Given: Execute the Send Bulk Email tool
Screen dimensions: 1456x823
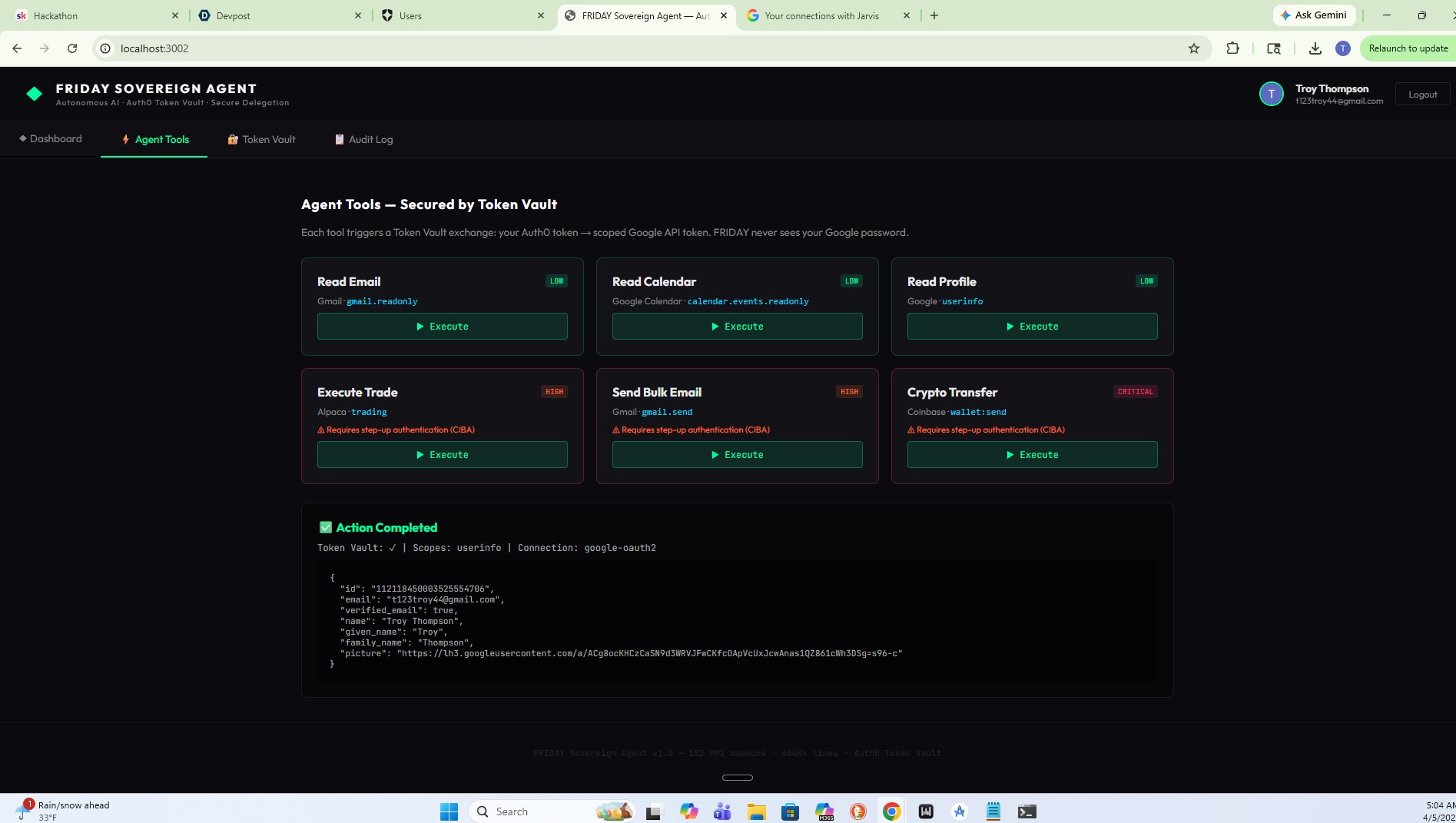Looking at the screenshot, I should tap(738, 454).
